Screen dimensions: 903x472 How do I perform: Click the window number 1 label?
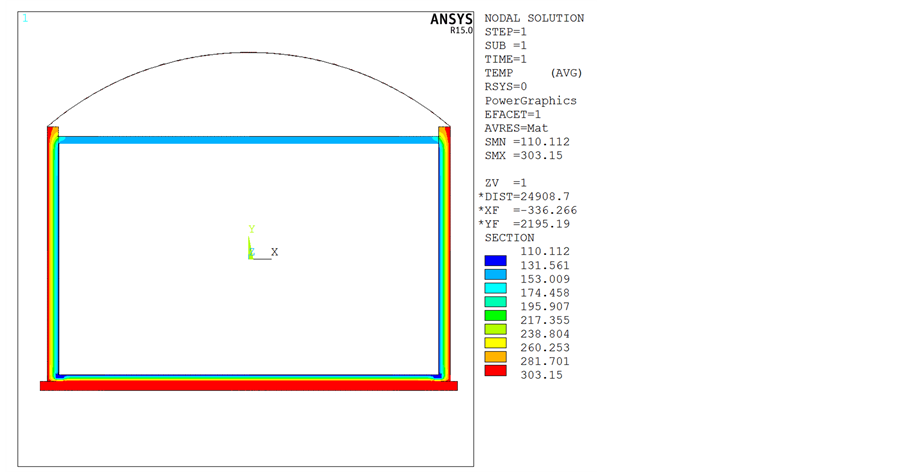tap(25, 18)
